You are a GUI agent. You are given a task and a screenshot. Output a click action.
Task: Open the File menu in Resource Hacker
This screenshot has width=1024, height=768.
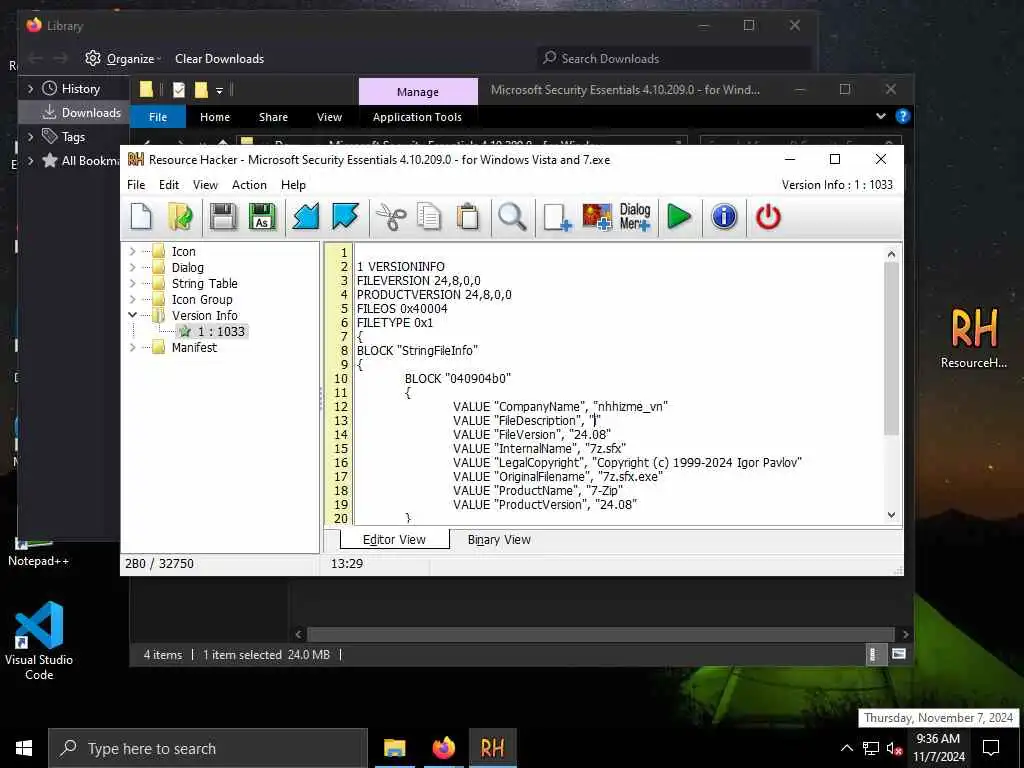pyautogui.click(x=136, y=185)
